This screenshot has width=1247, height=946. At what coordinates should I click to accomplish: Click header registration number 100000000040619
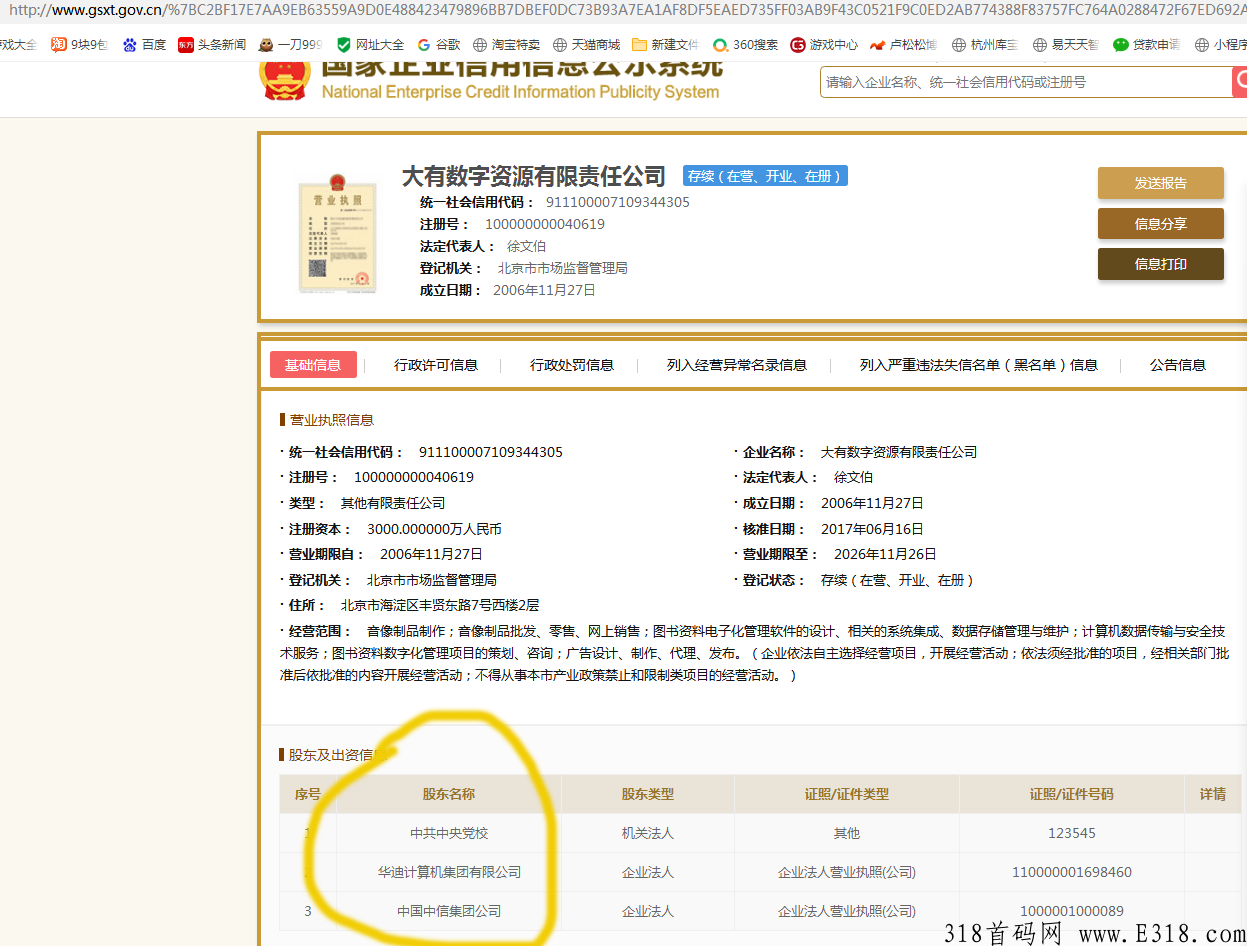[544, 224]
